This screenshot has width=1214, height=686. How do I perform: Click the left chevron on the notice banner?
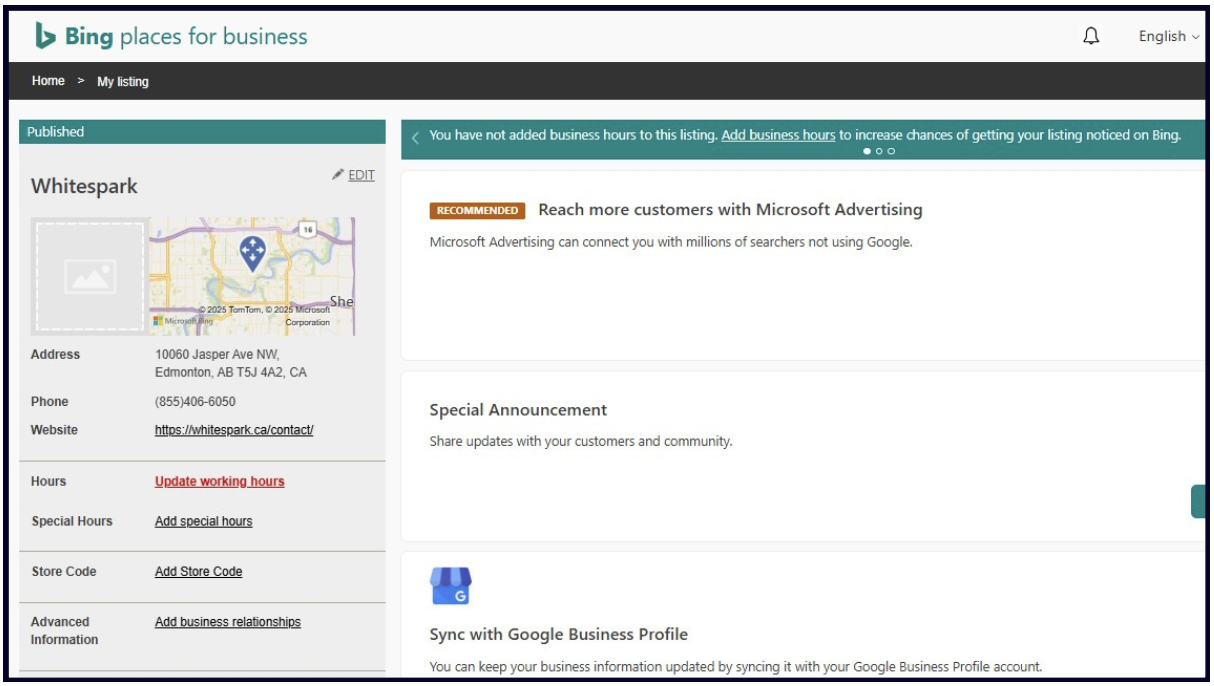pos(415,137)
